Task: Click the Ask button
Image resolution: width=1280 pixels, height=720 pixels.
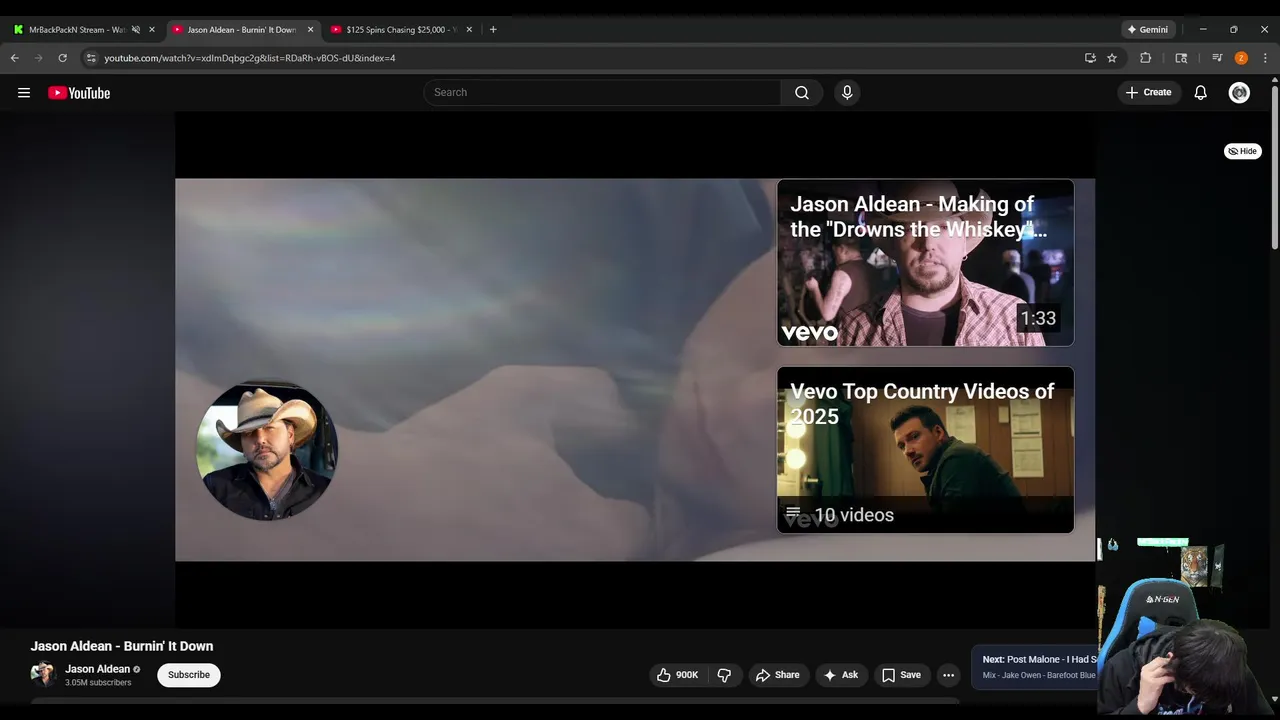Action: tap(841, 675)
